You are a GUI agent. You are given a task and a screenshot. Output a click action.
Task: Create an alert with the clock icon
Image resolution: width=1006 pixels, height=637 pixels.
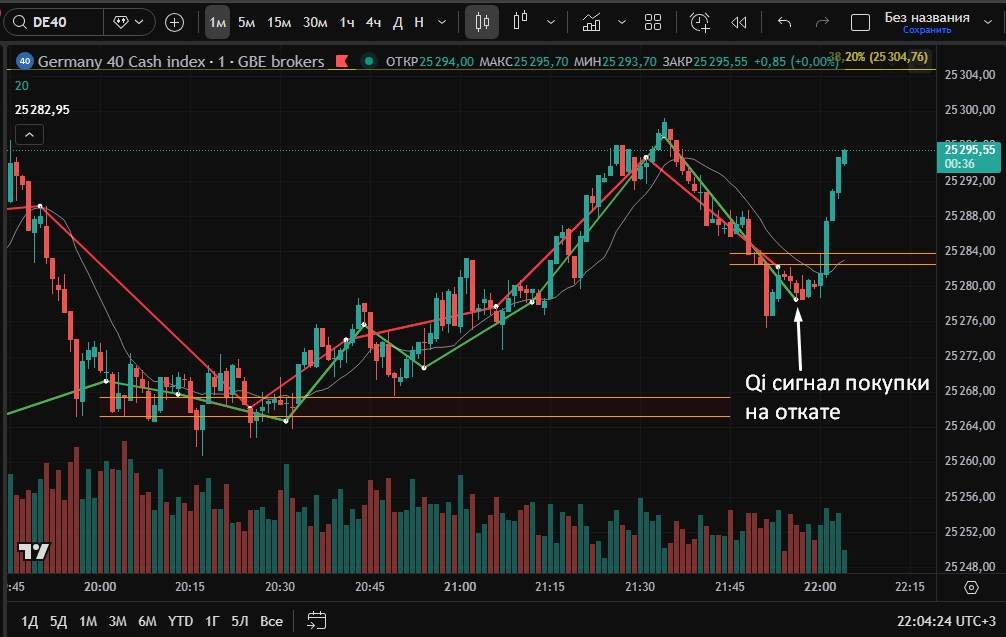coord(700,21)
